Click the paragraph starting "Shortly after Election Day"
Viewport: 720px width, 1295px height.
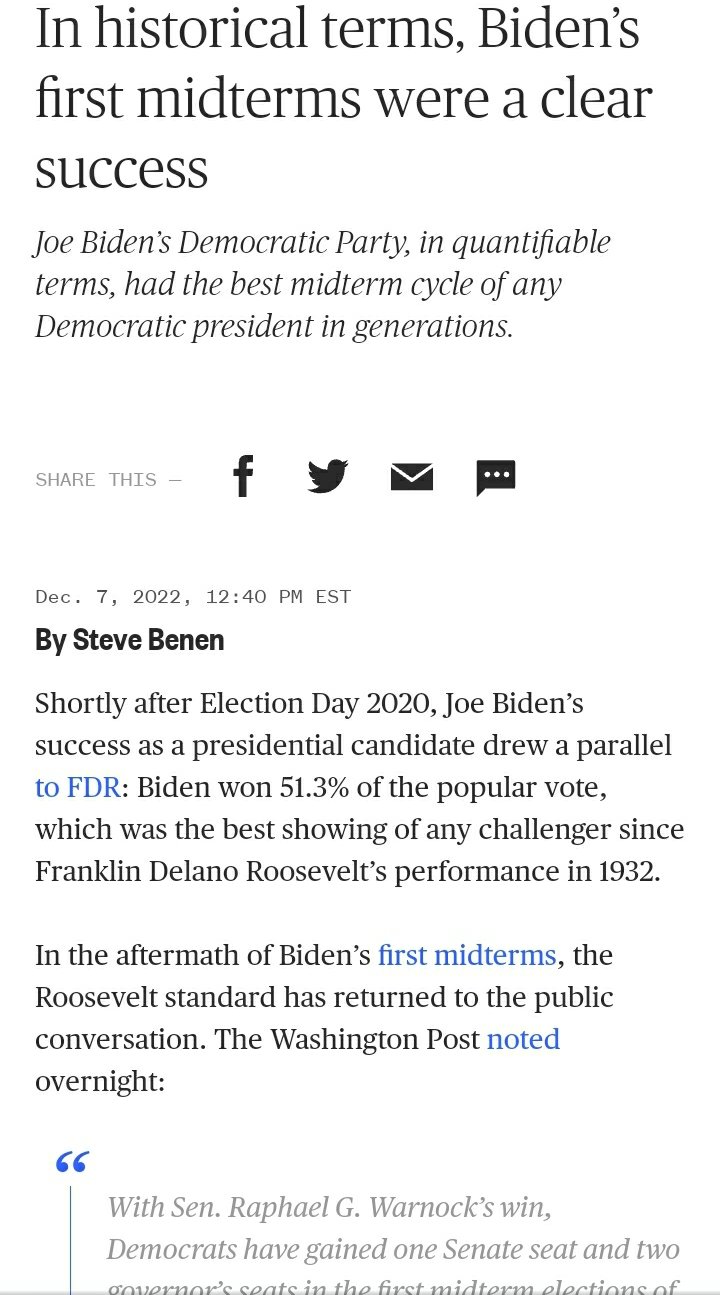pos(360,787)
